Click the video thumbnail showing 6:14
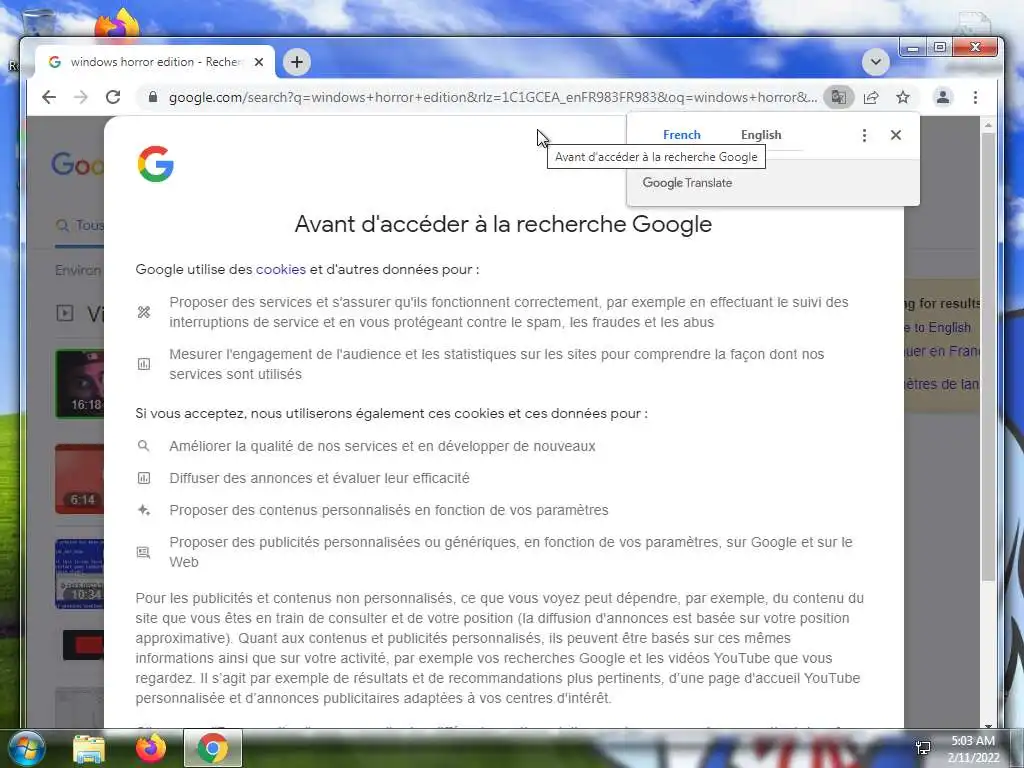Image resolution: width=1024 pixels, height=768 pixels. click(79, 479)
